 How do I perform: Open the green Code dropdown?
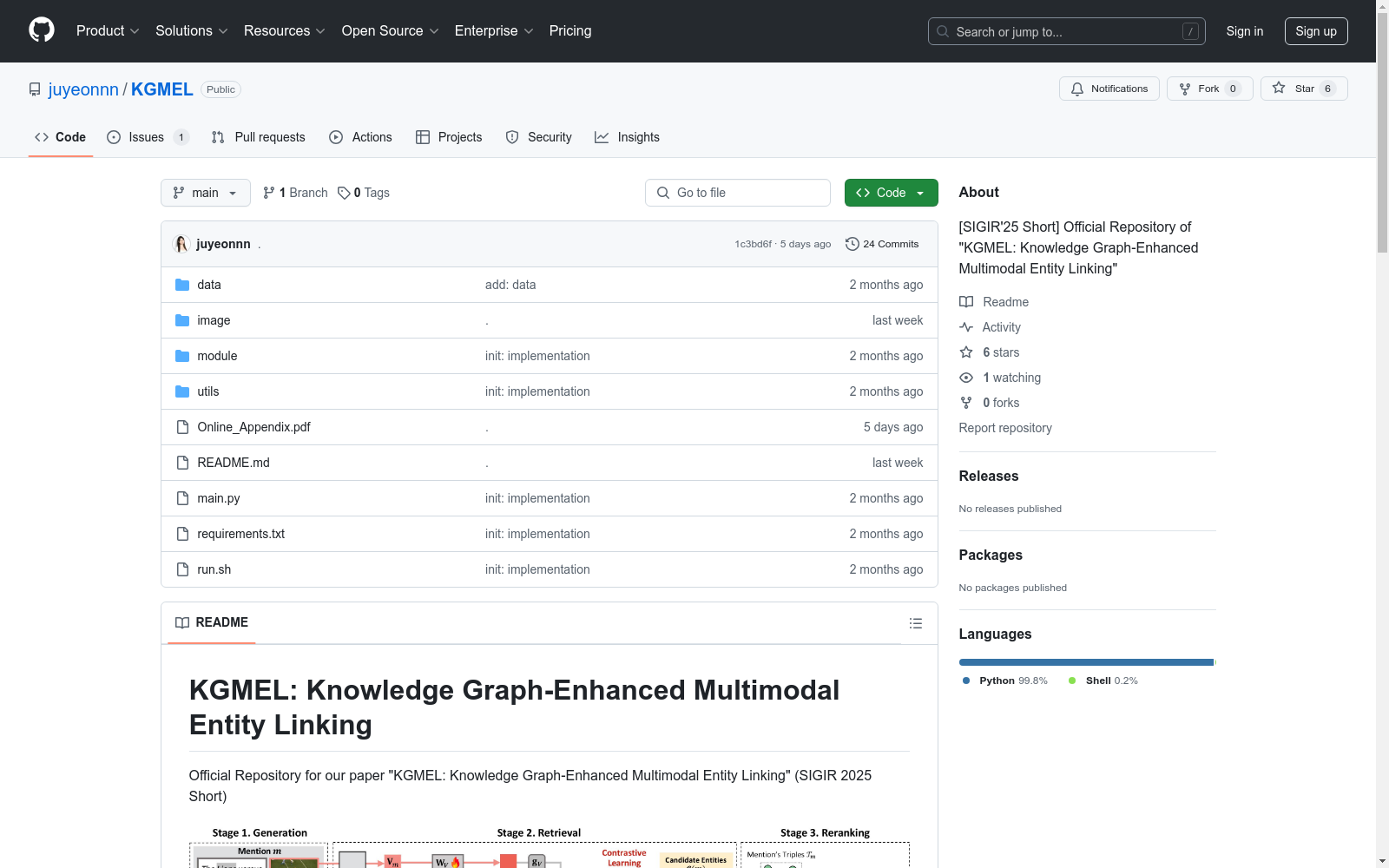point(891,193)
